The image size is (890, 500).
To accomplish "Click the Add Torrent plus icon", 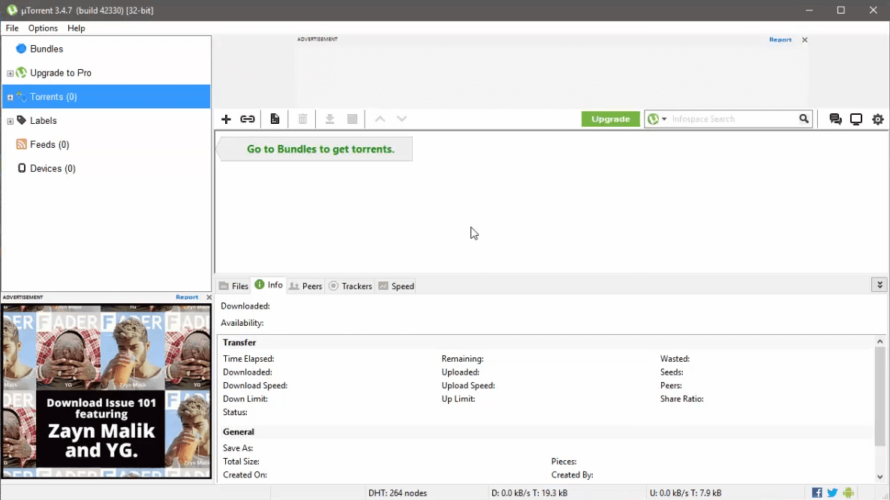I will pyautogui.click(x=226, y=119).
